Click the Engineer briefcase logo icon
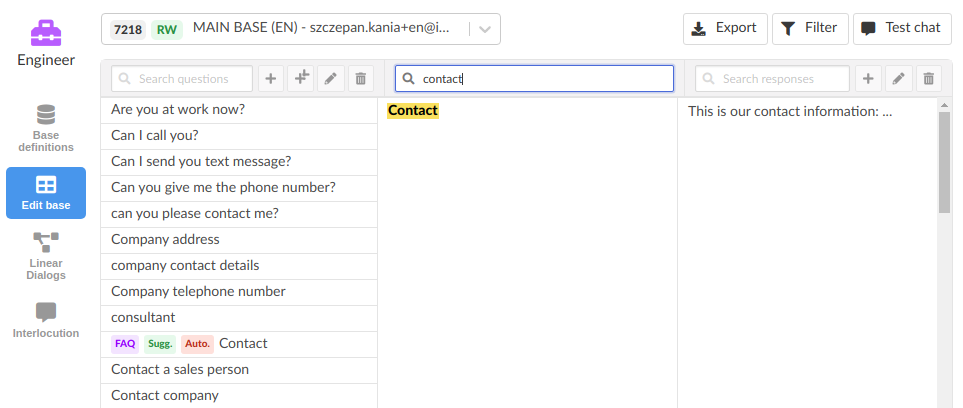Screen dimensions: 963x408 click(x=46, y=33)
